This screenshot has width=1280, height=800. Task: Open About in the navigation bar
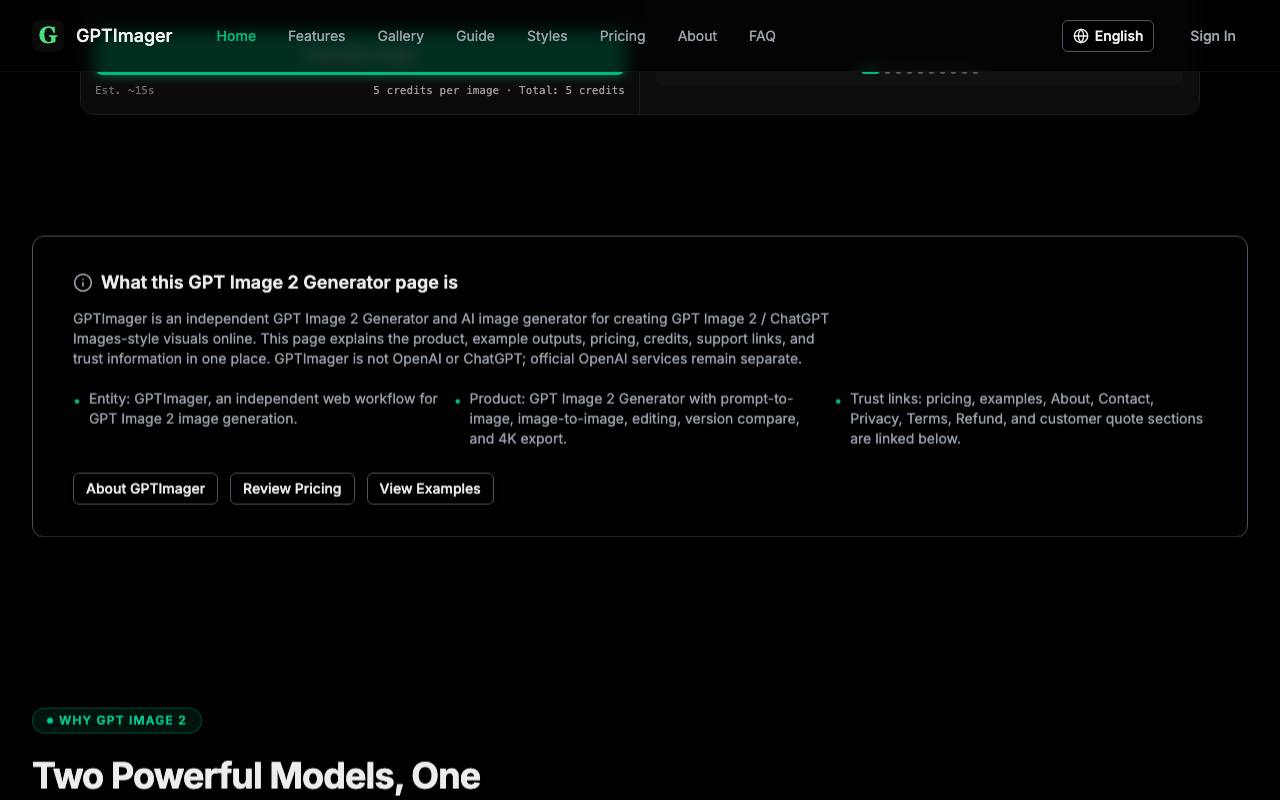click(x=697, y=36)
